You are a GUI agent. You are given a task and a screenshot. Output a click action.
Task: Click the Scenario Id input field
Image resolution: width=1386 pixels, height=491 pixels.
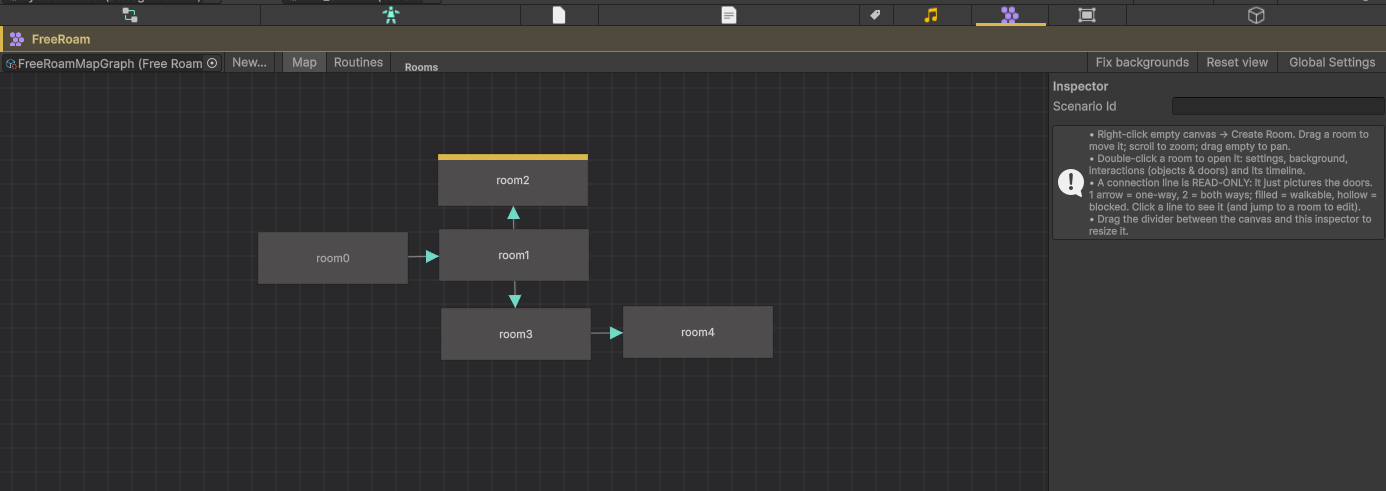click(1278, 106)
